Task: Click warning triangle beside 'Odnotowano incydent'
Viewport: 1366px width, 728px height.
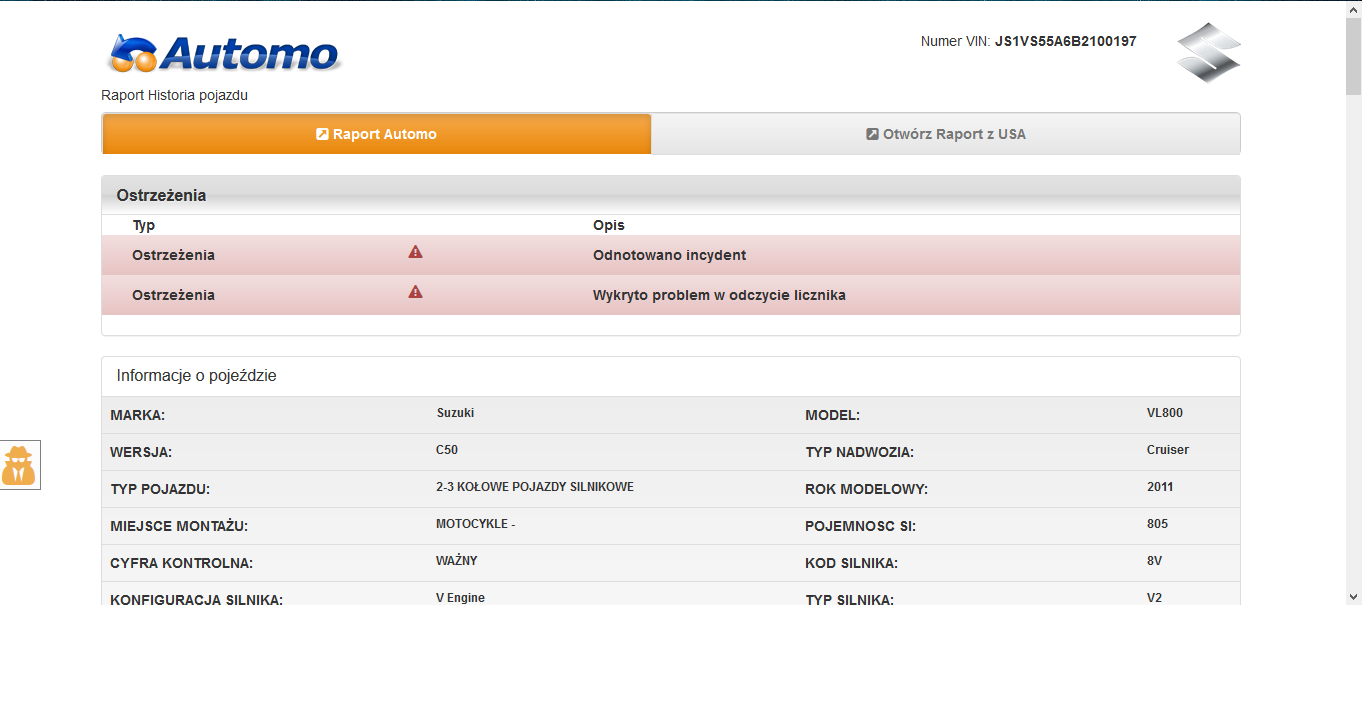Action: [416, 252]
